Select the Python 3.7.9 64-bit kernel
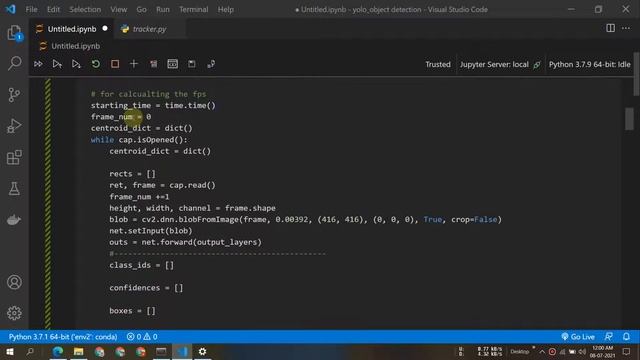Screen dimensions: 640x360 589,64
